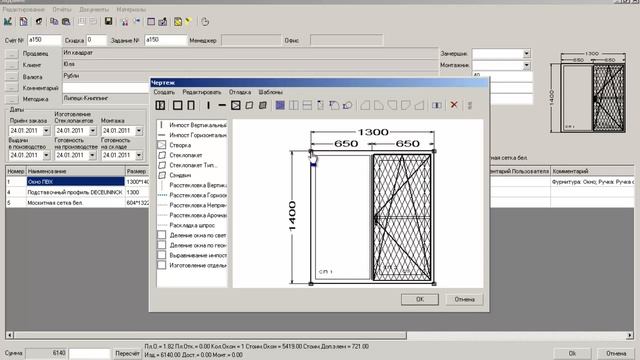The width and height of the screenshot is (640, 360).
Task: Click the right-angled triangle shape icon
Action: coord(419,105)
